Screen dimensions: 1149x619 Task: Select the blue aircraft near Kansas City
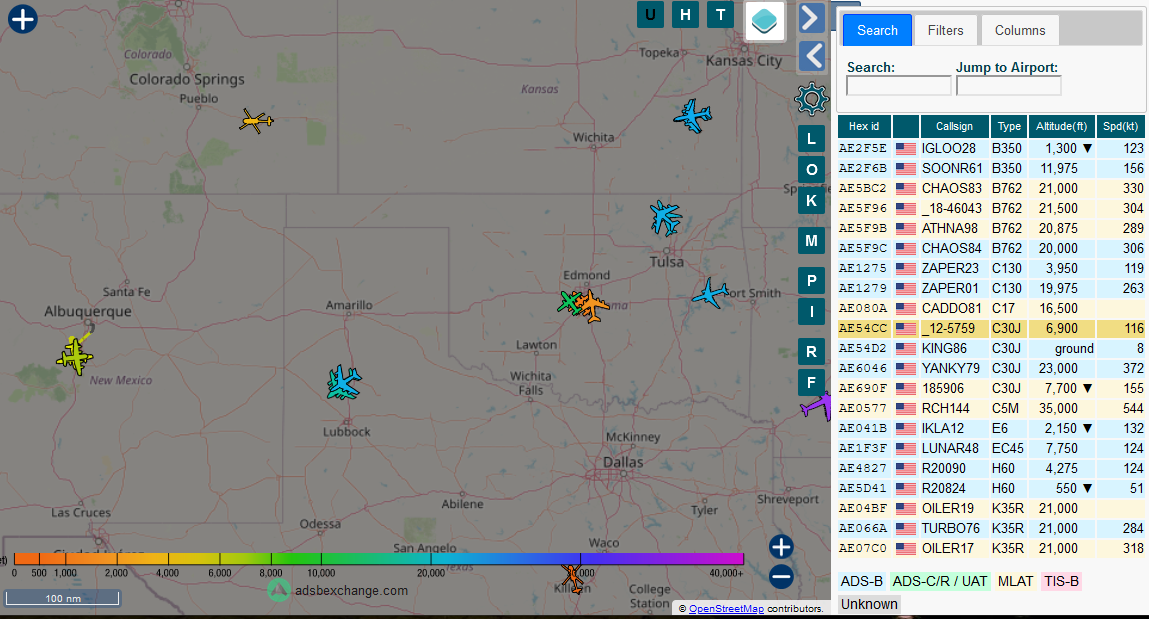point(692,116)
